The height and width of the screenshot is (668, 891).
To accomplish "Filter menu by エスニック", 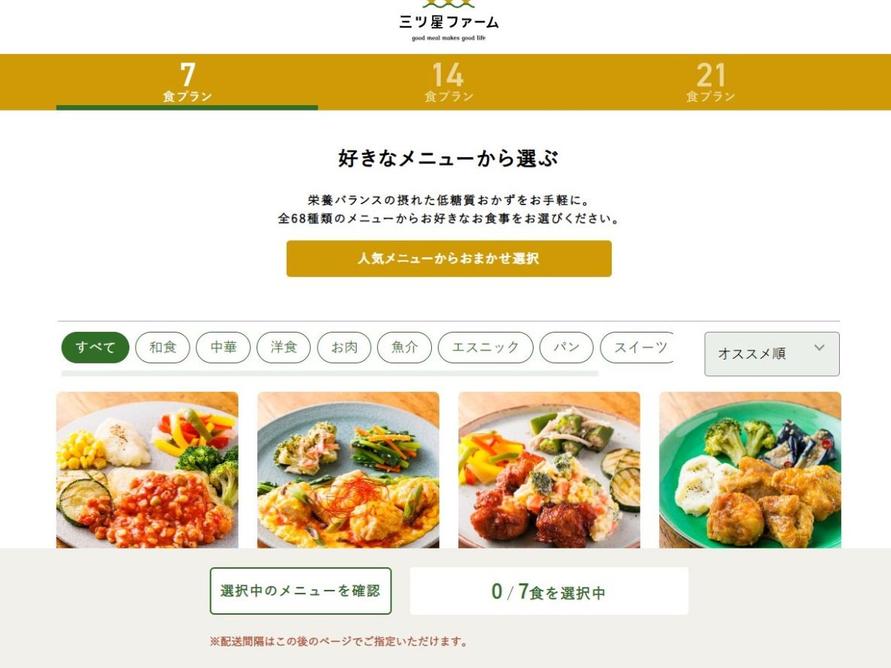I will click(x=486, y=347).
